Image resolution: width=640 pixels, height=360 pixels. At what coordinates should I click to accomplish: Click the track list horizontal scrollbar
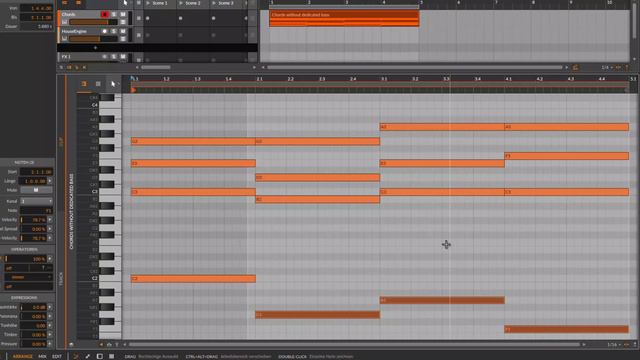156,67
